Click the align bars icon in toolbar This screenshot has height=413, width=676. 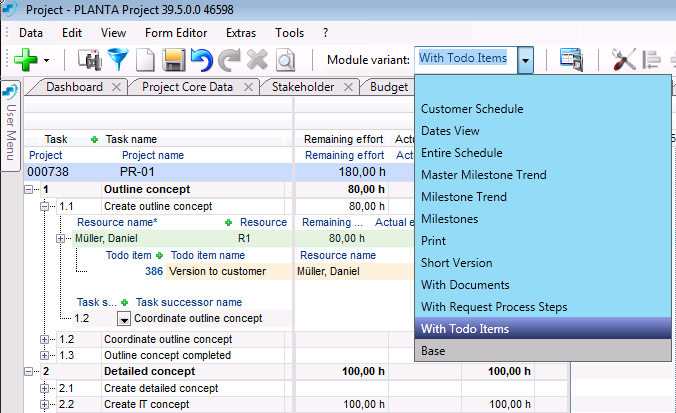click(x=651, y=59)
